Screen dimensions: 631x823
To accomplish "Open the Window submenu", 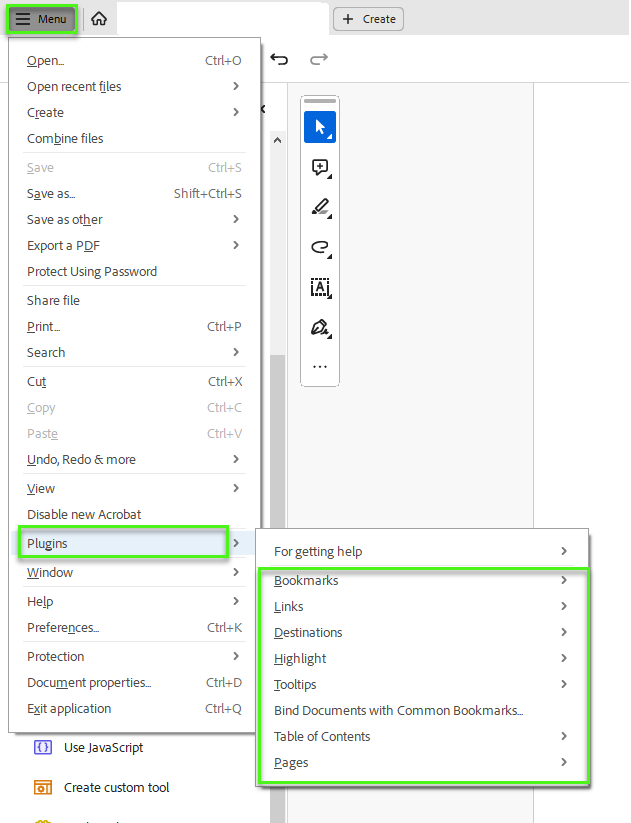I will point(50,572).
